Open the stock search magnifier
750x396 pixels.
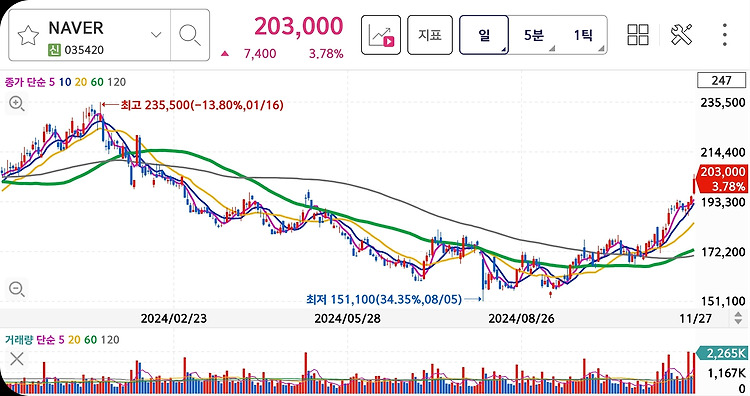[x=190, y=35]
